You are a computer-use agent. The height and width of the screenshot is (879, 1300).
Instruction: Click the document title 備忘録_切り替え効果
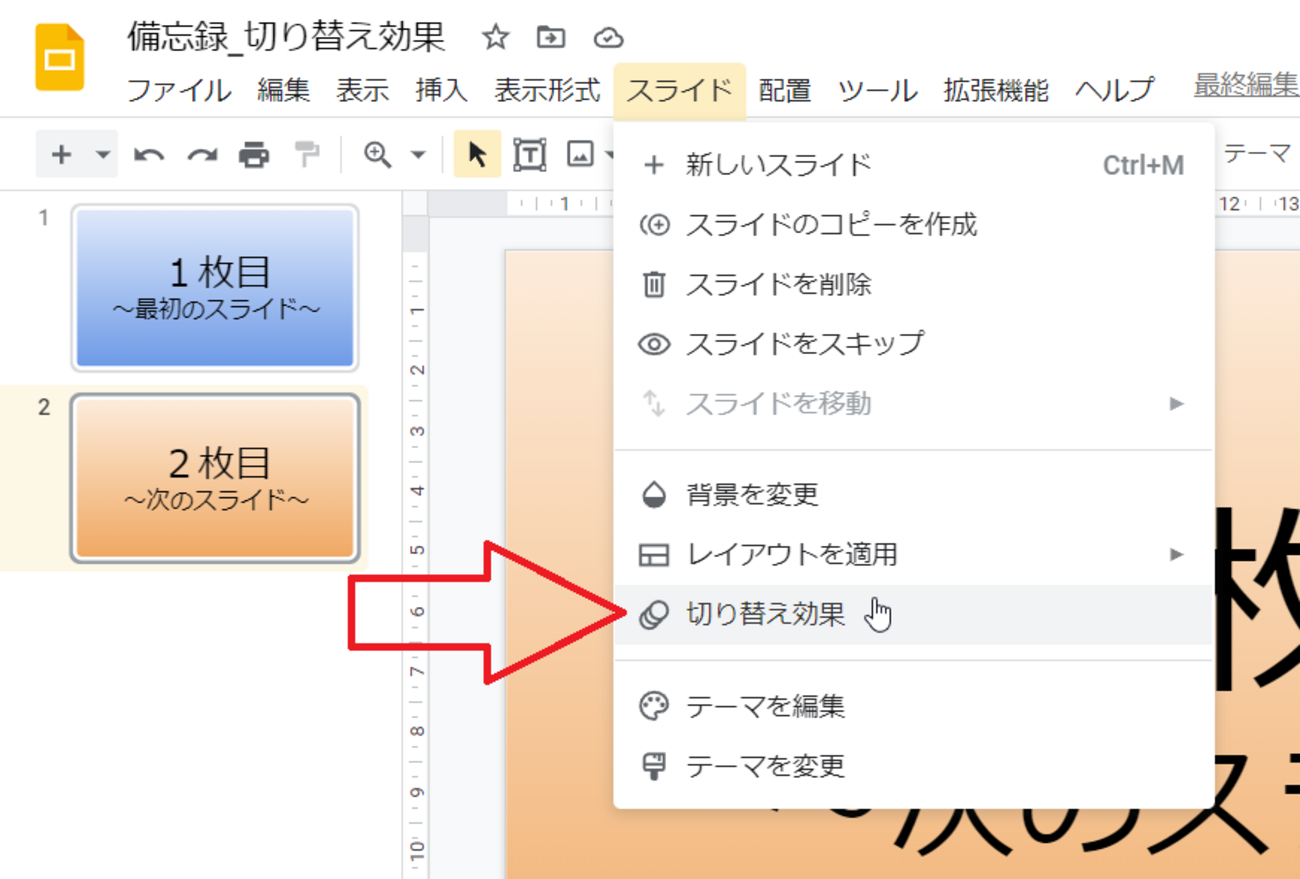286,38
